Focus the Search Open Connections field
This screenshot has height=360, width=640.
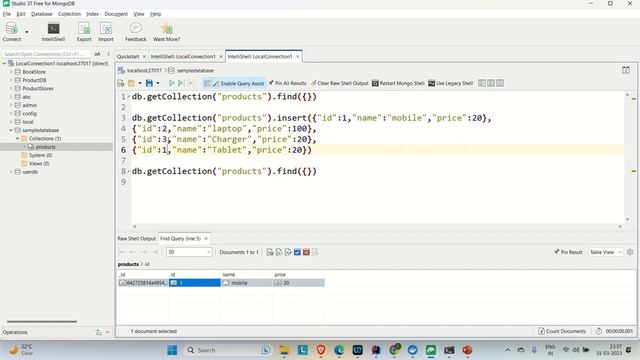click(46, 54)
